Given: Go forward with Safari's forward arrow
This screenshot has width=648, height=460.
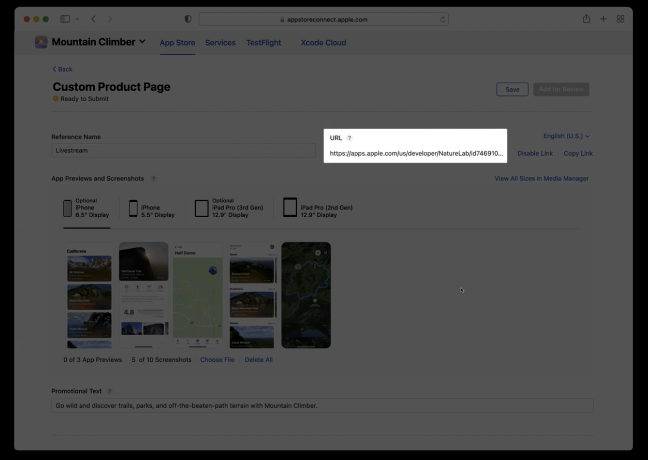Looking at the screenshot, I should 110,19.
